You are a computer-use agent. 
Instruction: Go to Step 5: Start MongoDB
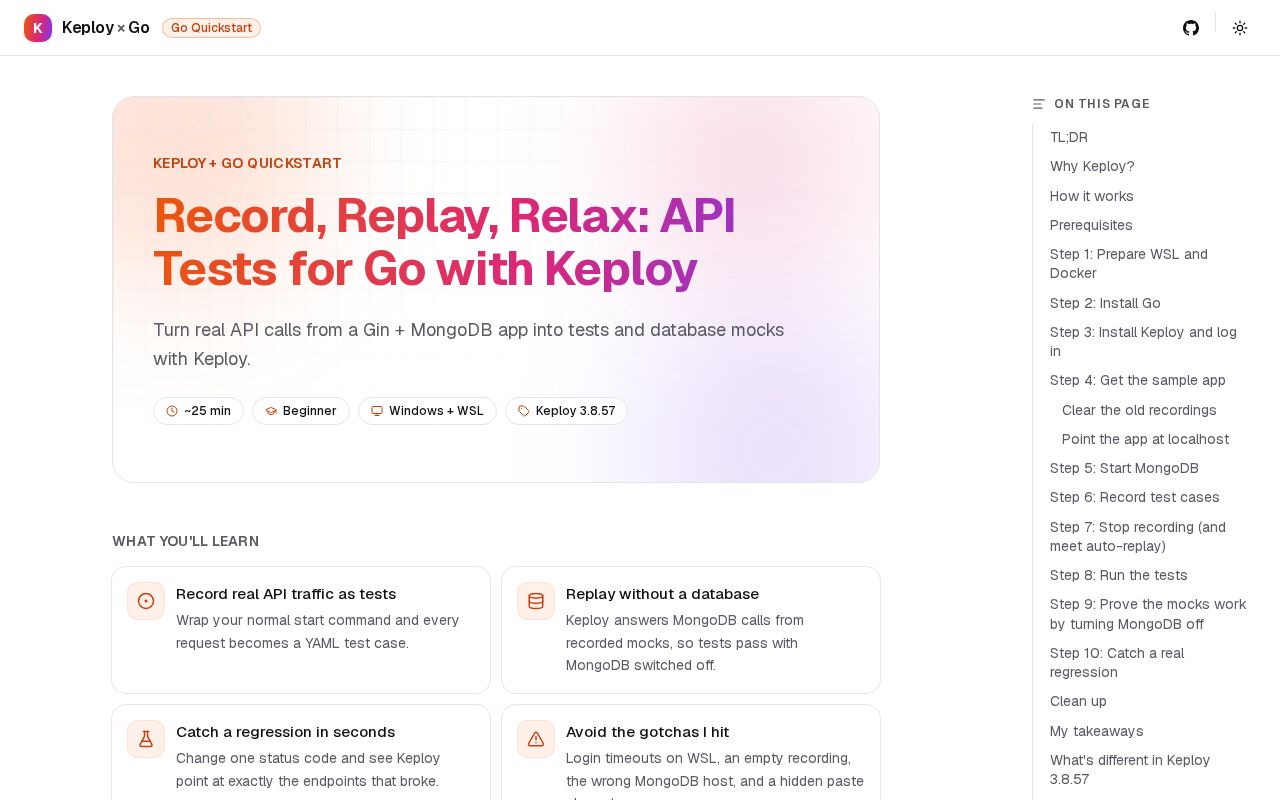[1124, 468]
